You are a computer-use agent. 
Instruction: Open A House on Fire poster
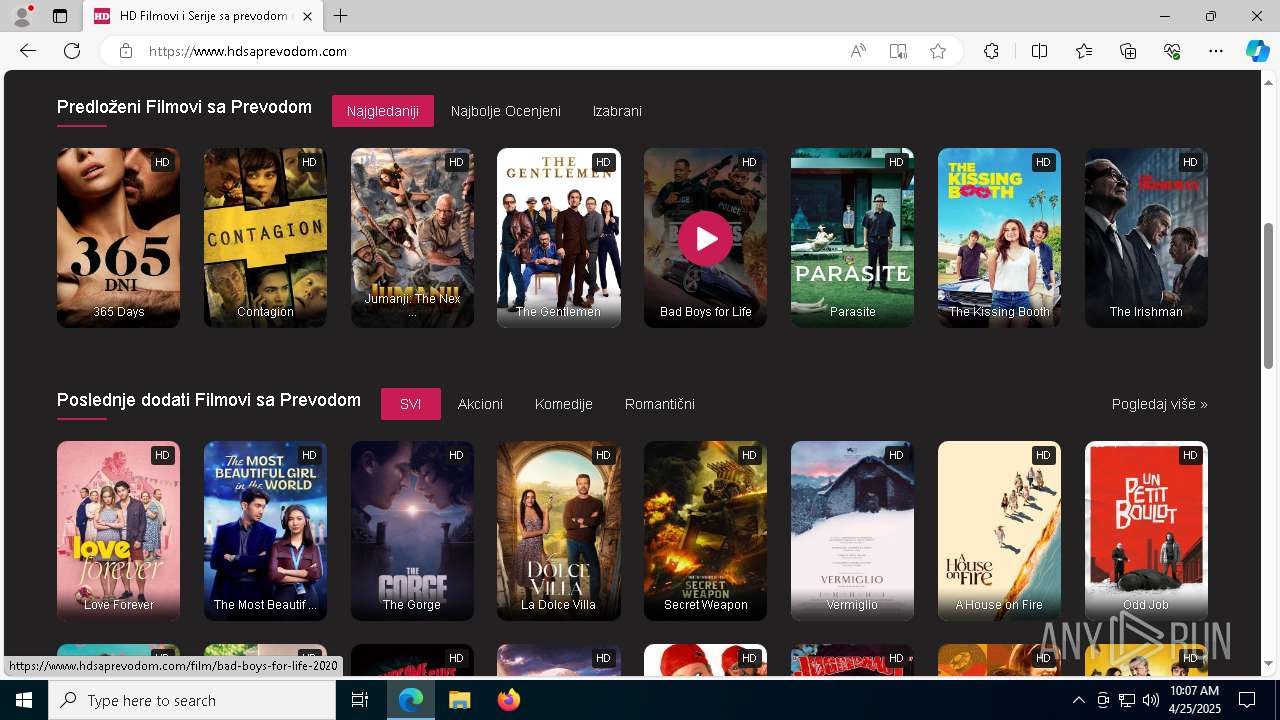999,531
